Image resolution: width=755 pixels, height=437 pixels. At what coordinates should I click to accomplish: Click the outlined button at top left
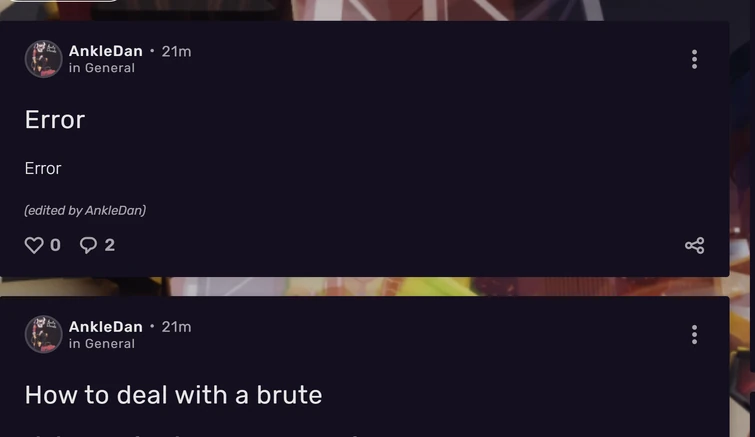(63, 1)
